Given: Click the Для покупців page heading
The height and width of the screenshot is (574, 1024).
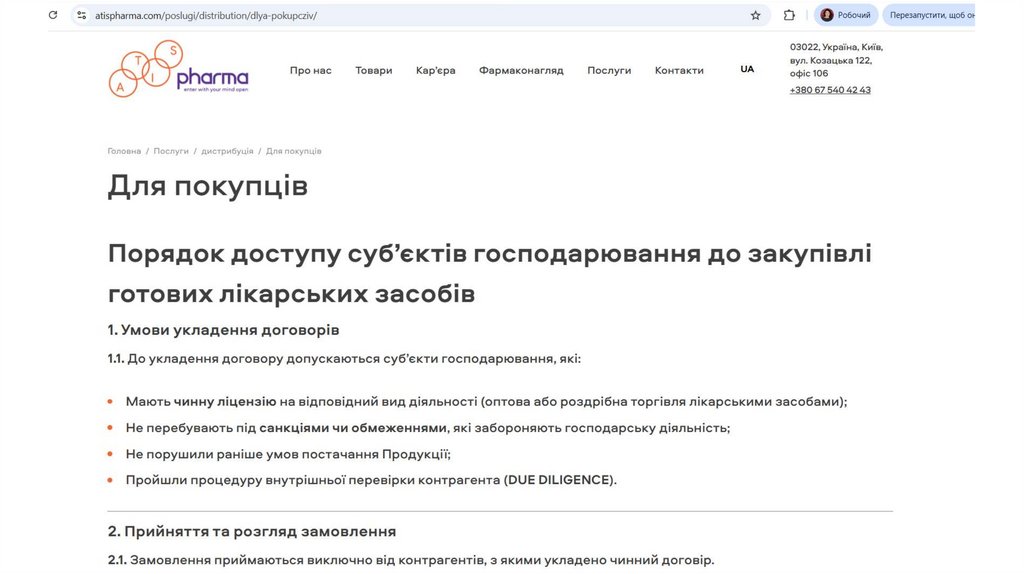Looking at the screenshot, I should pyautogui.click(x=208, y=186).
